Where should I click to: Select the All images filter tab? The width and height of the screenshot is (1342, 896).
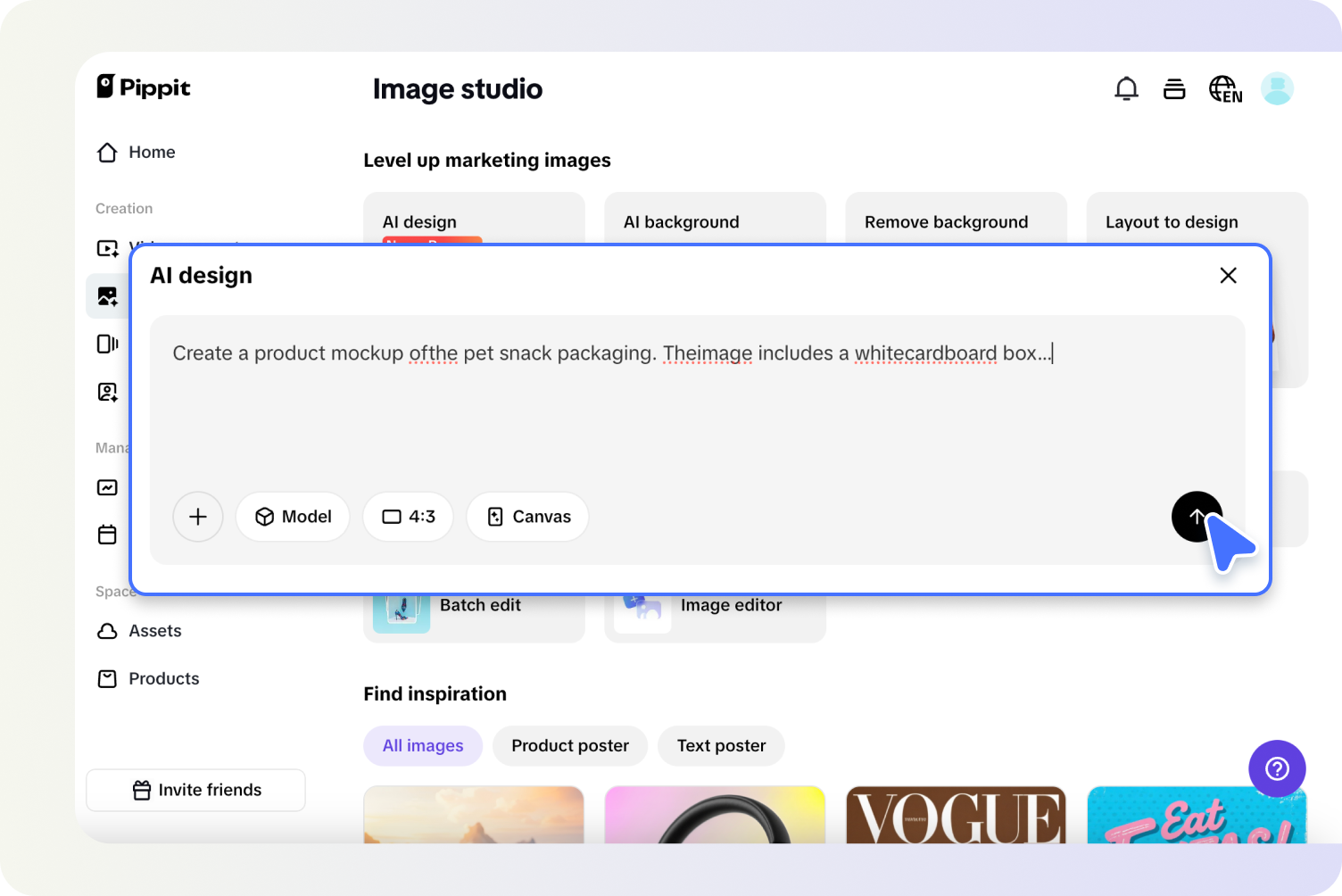tap(423, 746)
